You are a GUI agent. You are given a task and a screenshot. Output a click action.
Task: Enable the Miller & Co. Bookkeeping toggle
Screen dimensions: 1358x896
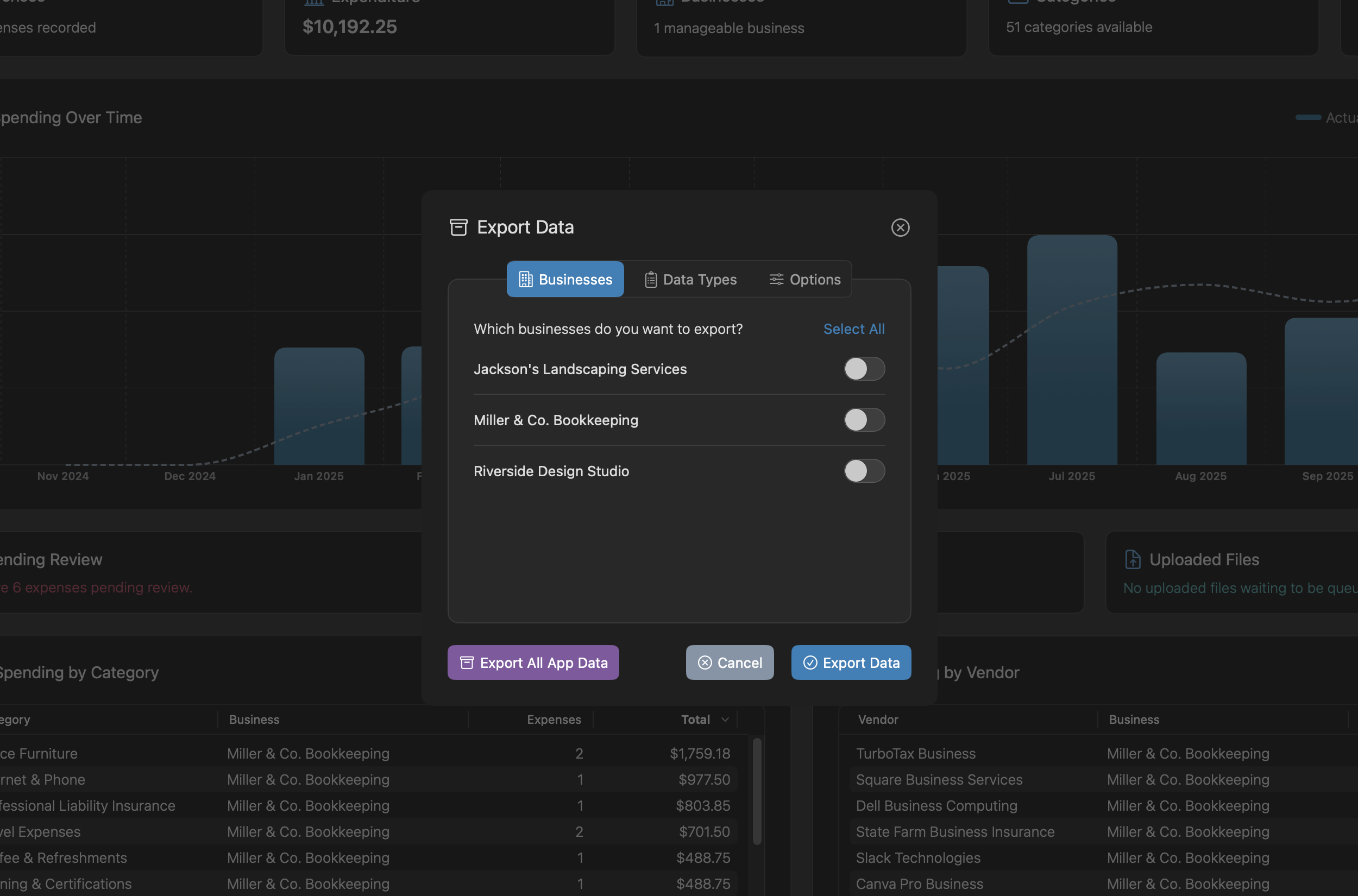click(864, 420)
